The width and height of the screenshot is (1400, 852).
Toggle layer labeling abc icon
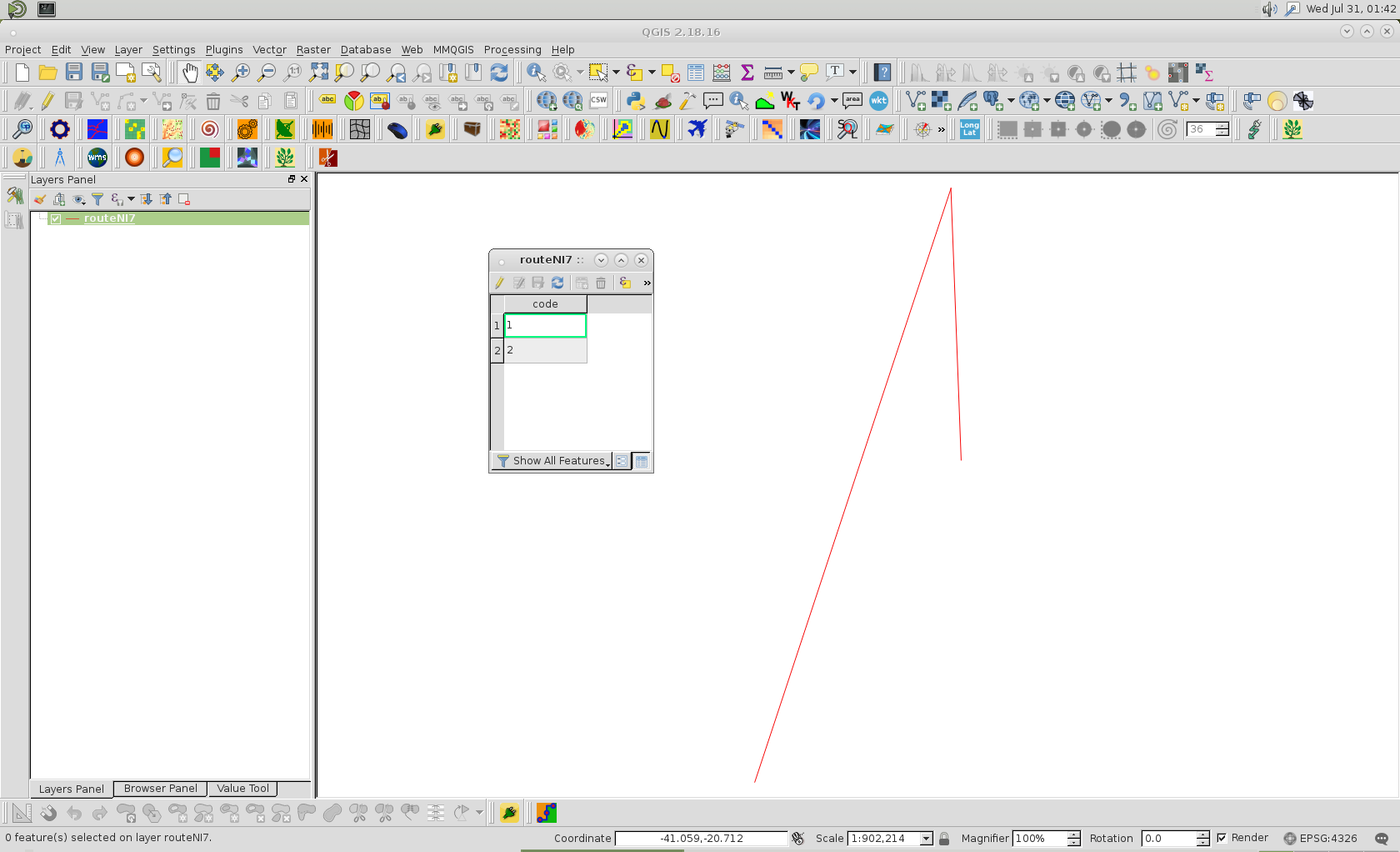pyautogui.click(x=327, y=101)
